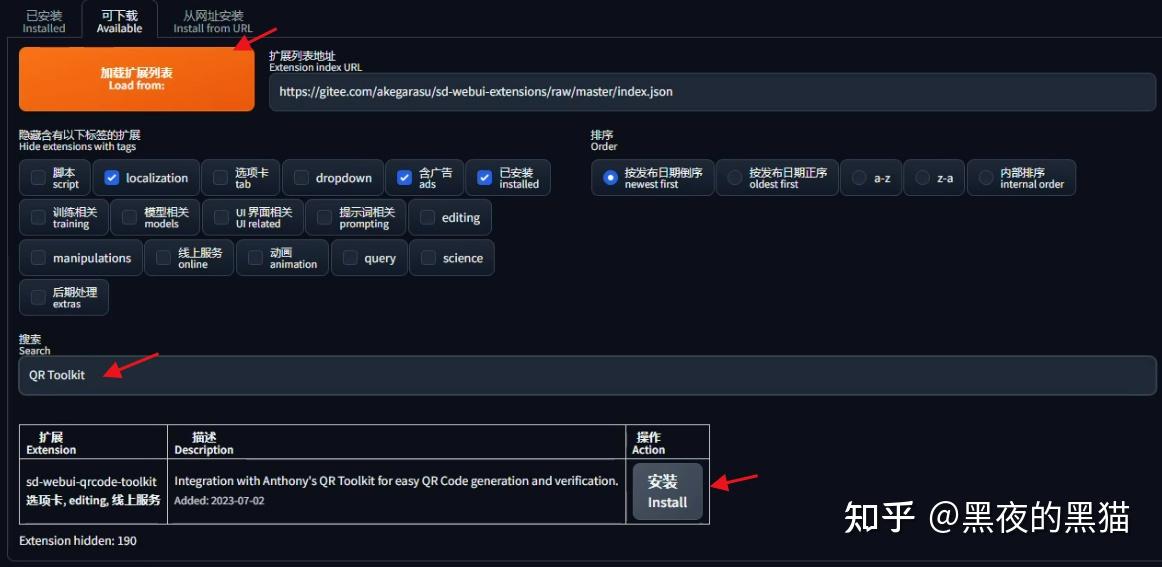
Task: Check the manipulations tag checkbox
Action: coord(38,258)
